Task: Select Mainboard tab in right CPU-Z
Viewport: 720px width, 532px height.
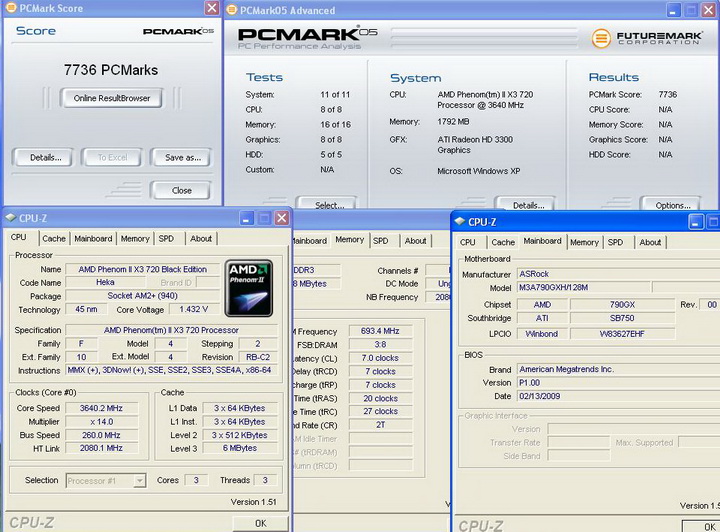Action: coord(542,241)
